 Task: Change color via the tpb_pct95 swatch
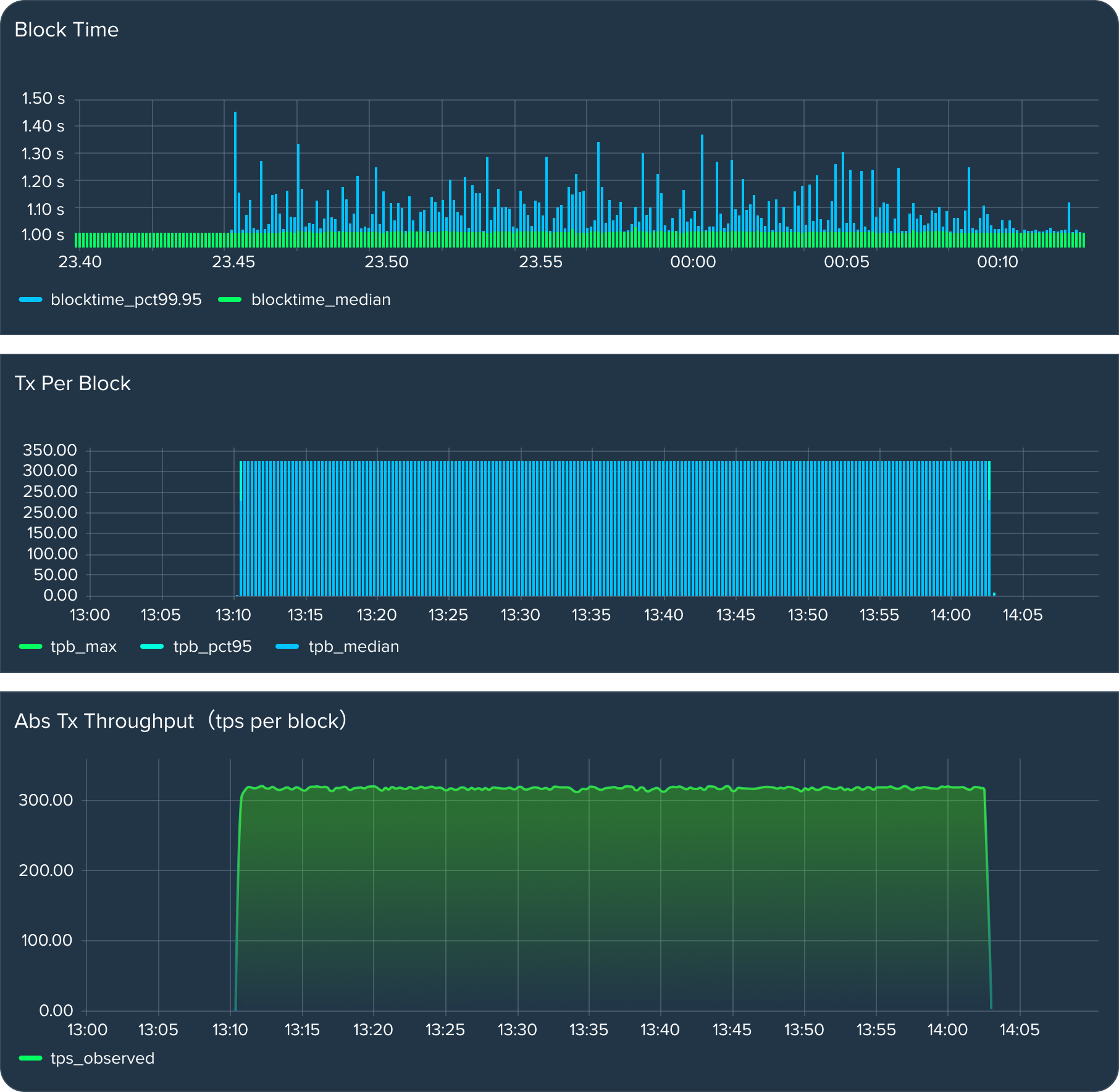click(152, 646)
